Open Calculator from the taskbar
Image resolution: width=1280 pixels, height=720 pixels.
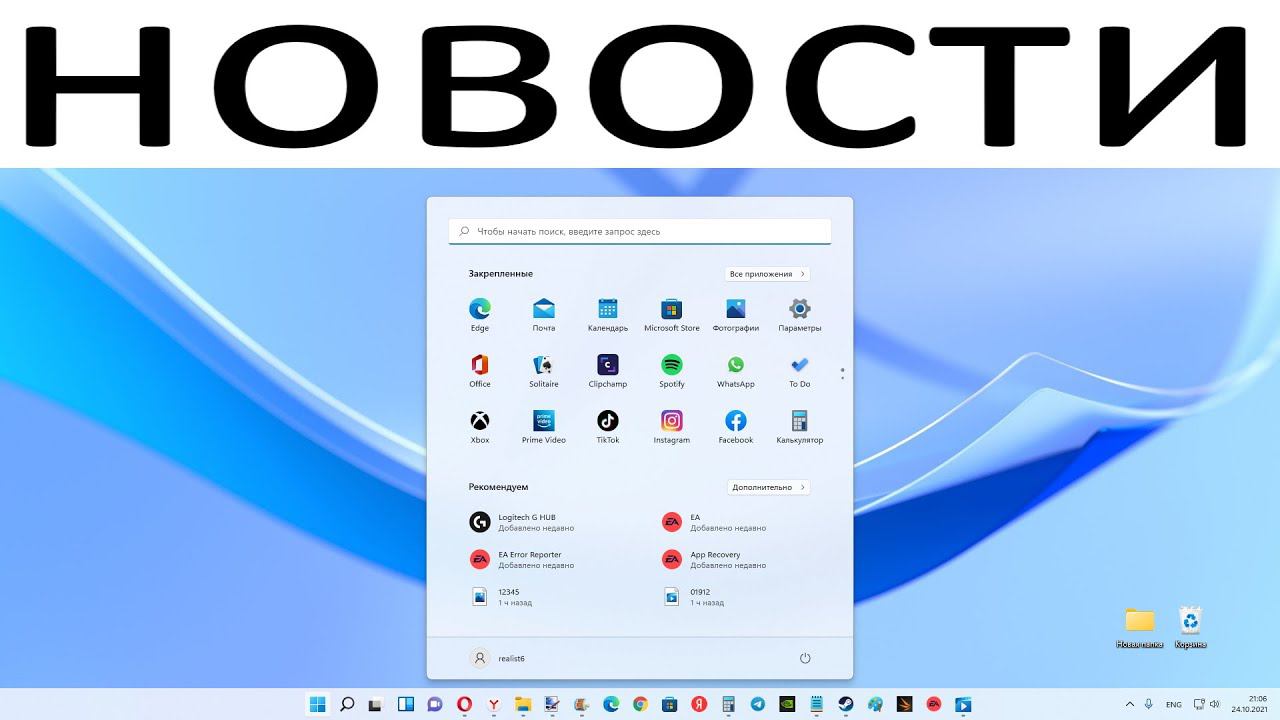[x=728, y=704]
